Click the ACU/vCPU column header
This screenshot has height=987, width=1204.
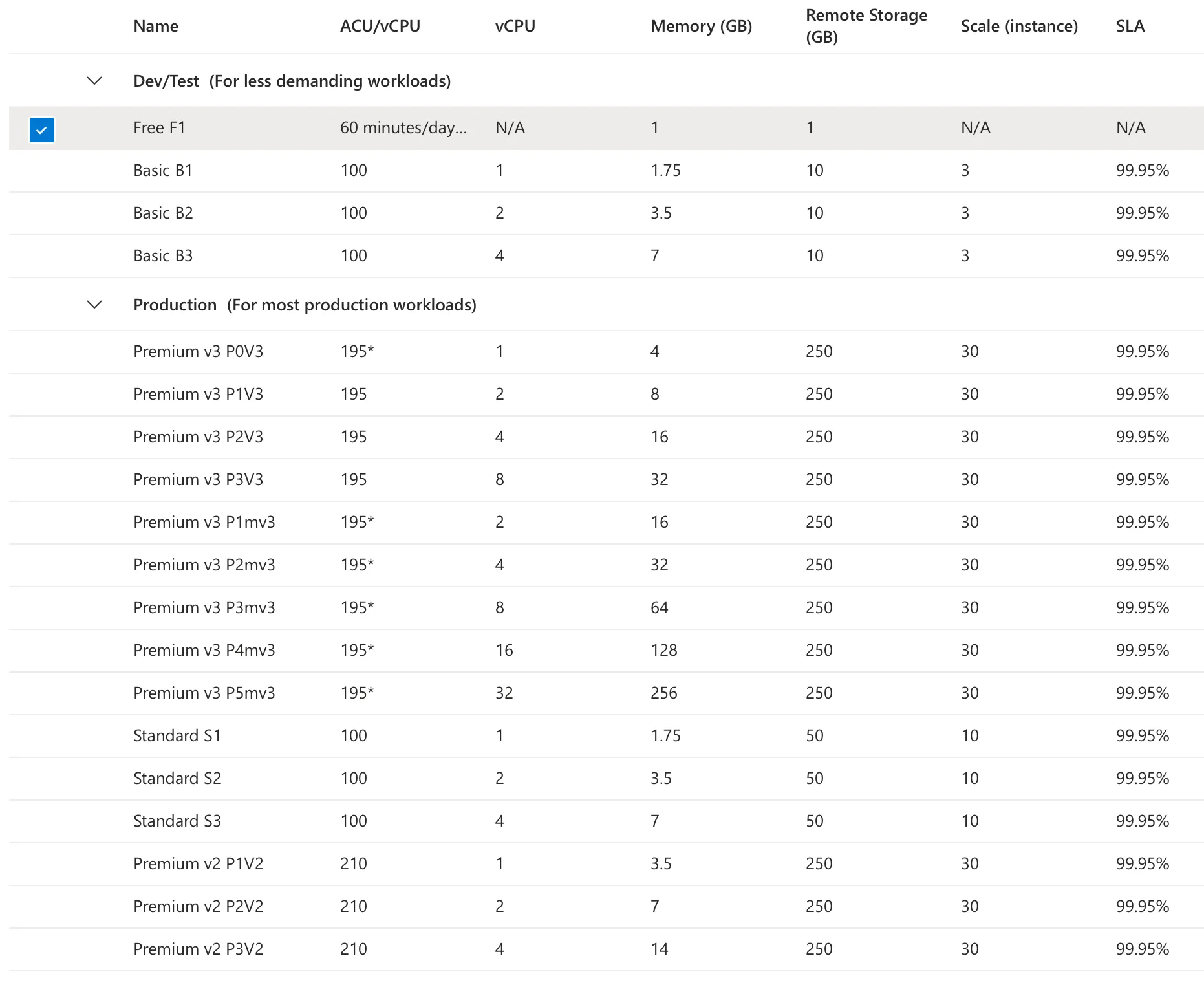(x=380, y=26)
